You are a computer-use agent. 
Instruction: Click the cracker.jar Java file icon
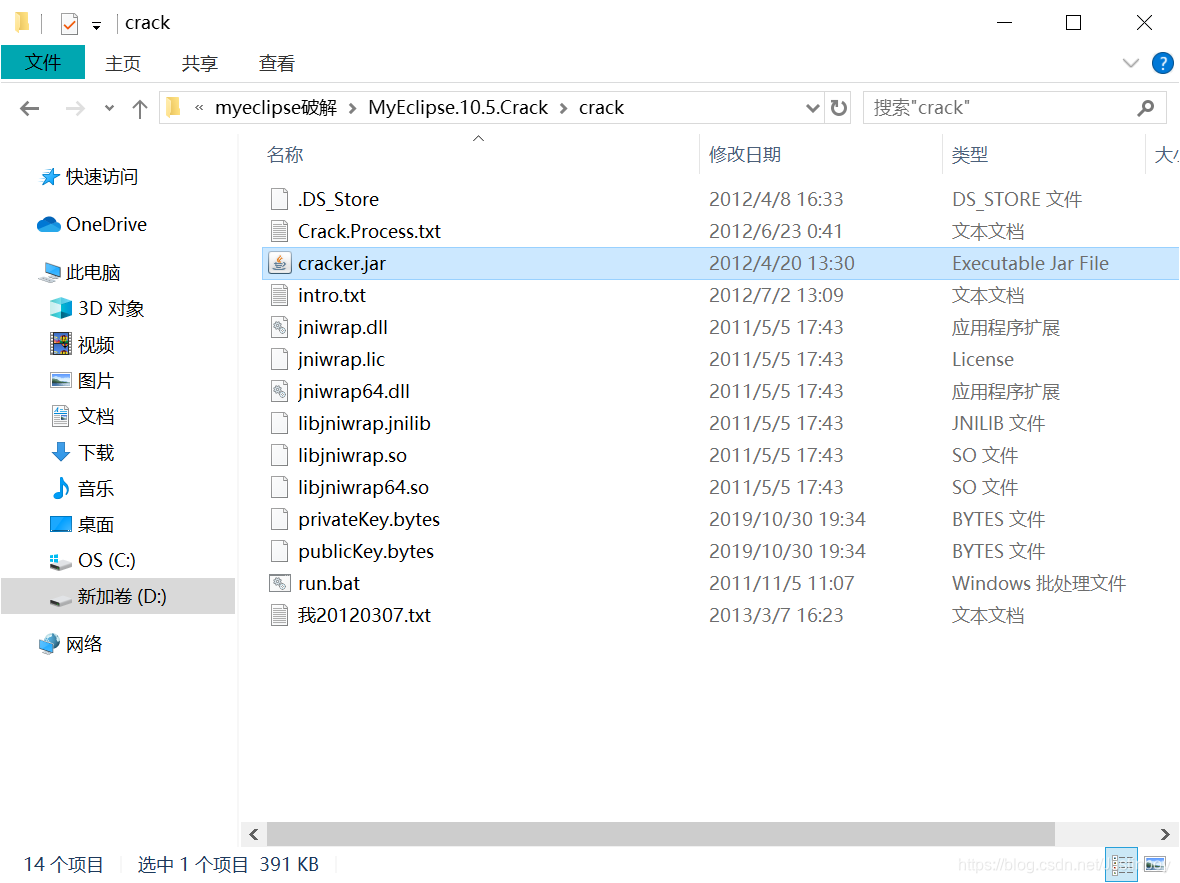279,263
